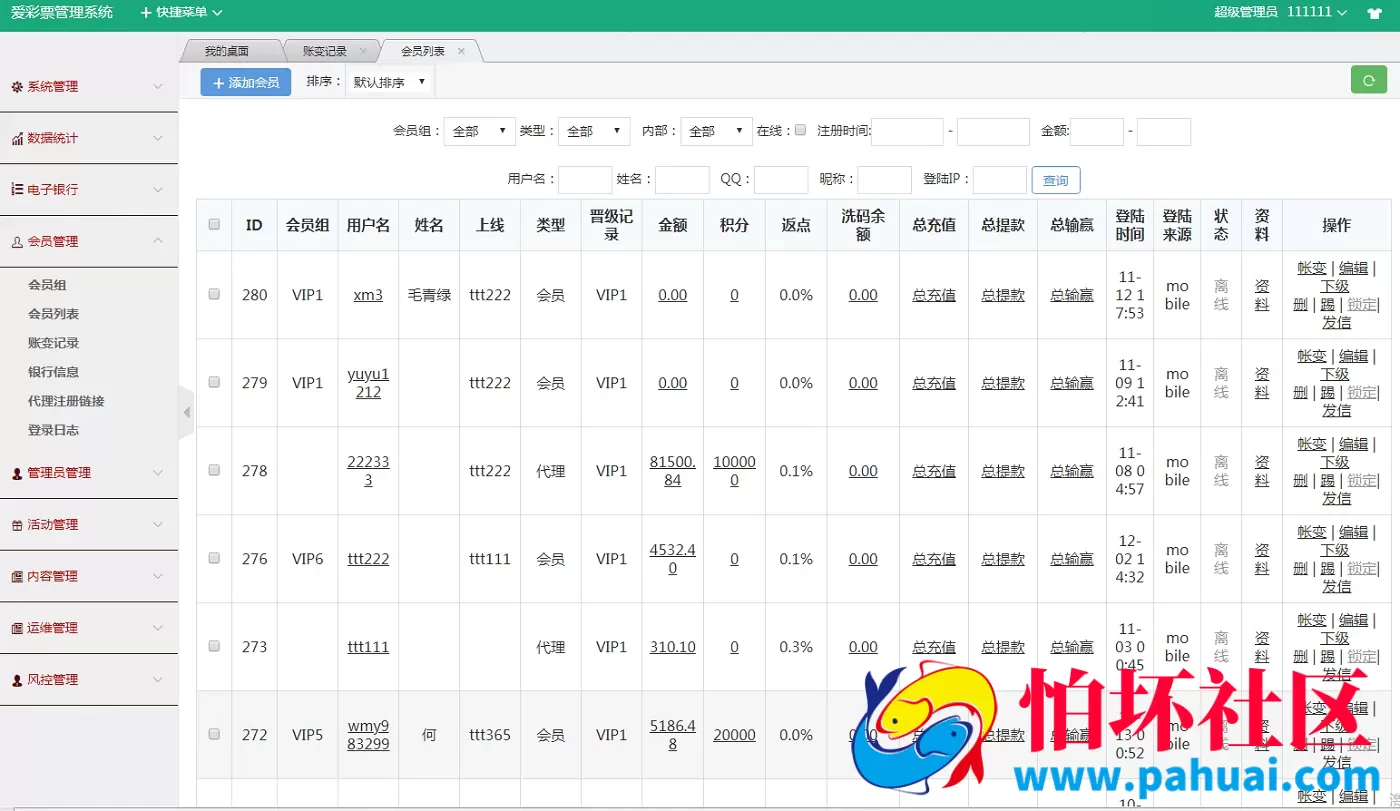Click the 电子银行 list icon
The height and width of the screenshot is (811, 1400).
(x=17, y=189)
